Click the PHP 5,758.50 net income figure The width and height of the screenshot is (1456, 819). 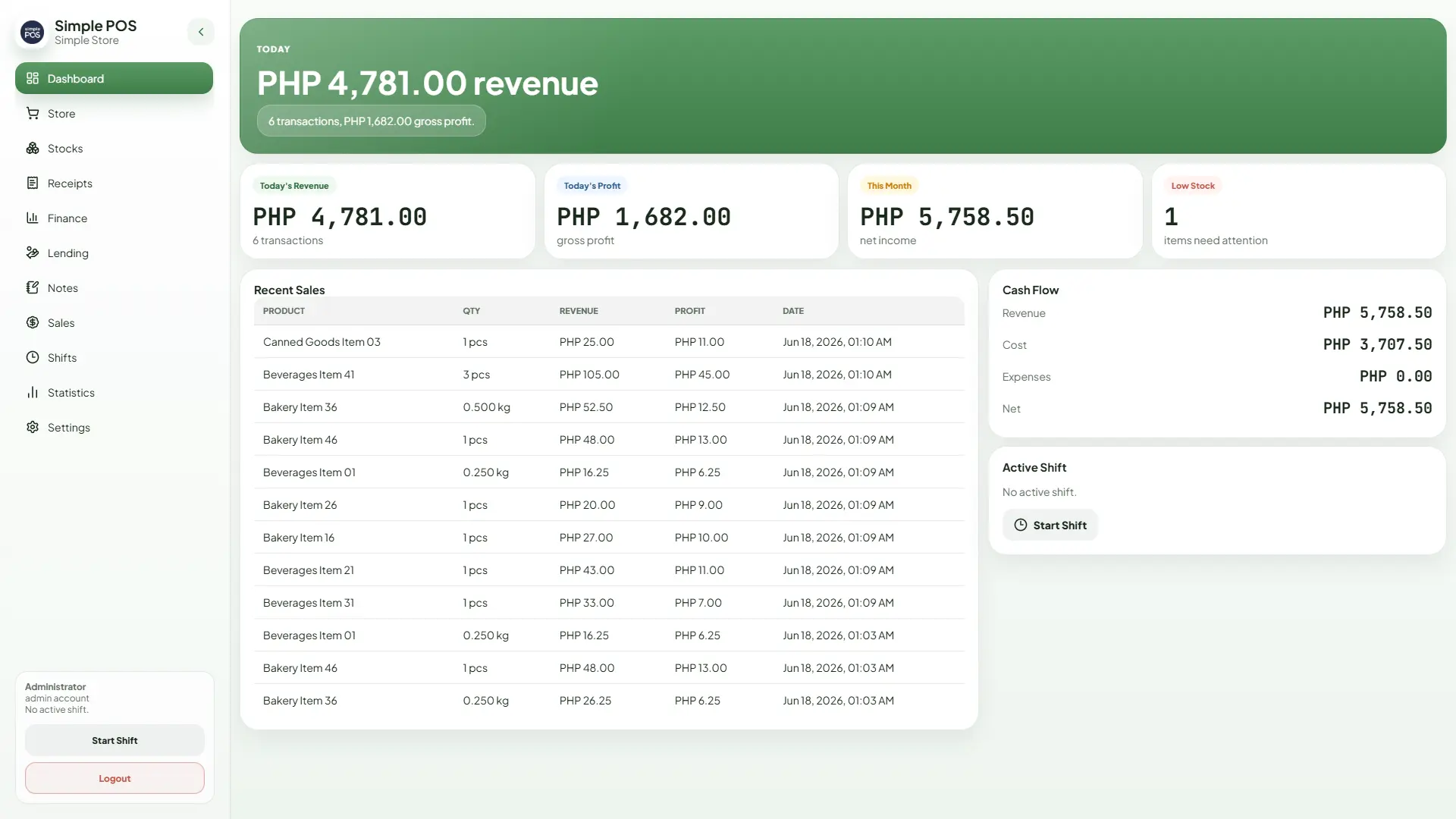[x=947, y=217]
